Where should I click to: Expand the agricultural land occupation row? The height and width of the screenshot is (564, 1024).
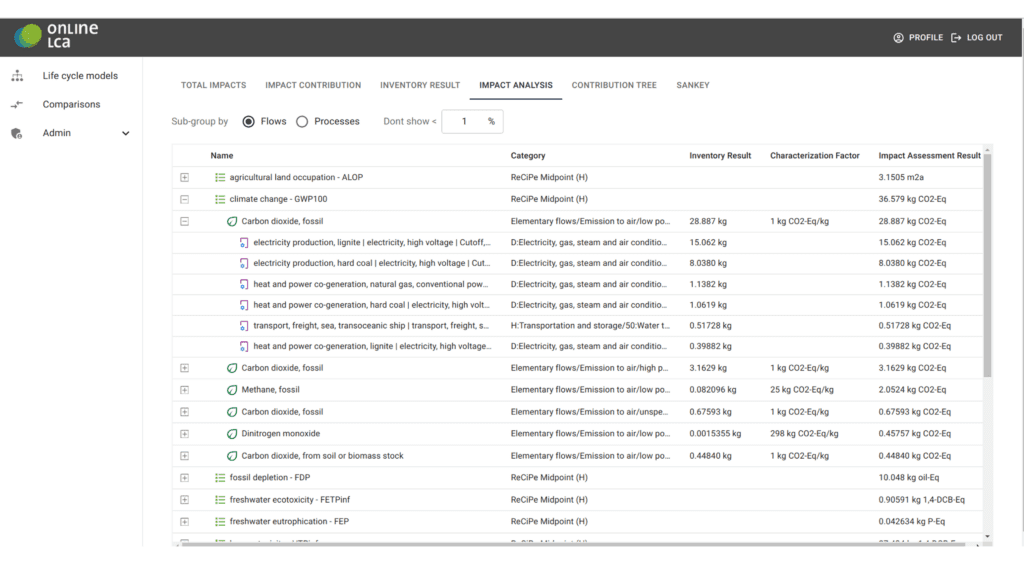(x=184, y=177)
